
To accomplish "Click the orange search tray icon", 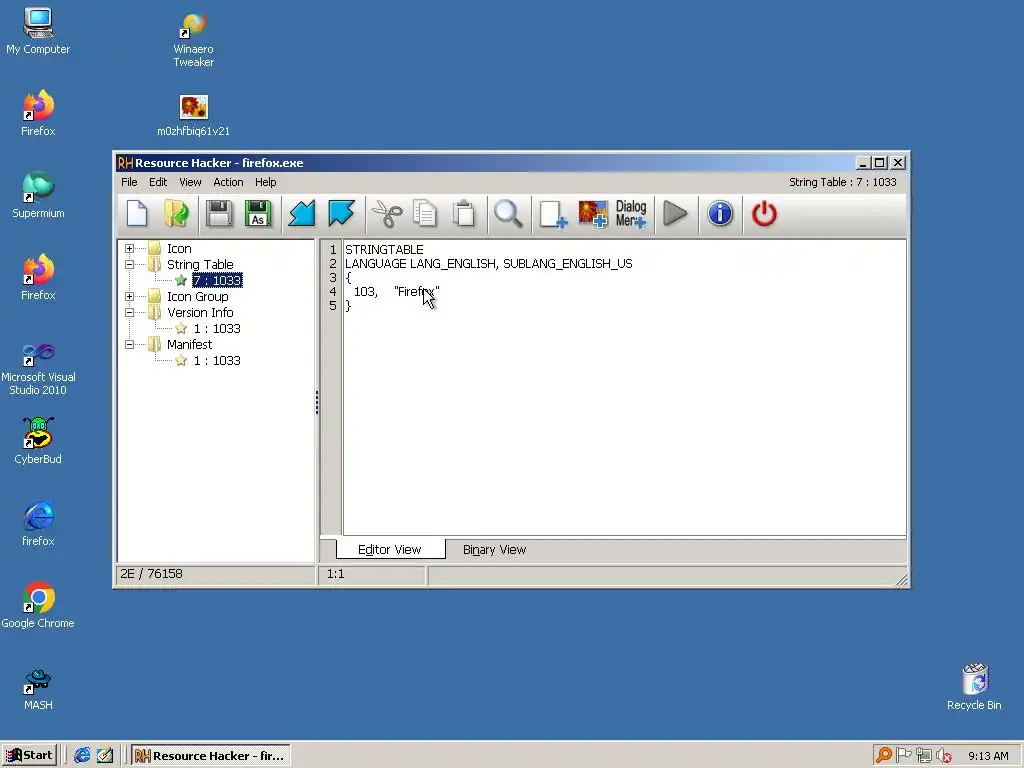I will coord(884,756).
